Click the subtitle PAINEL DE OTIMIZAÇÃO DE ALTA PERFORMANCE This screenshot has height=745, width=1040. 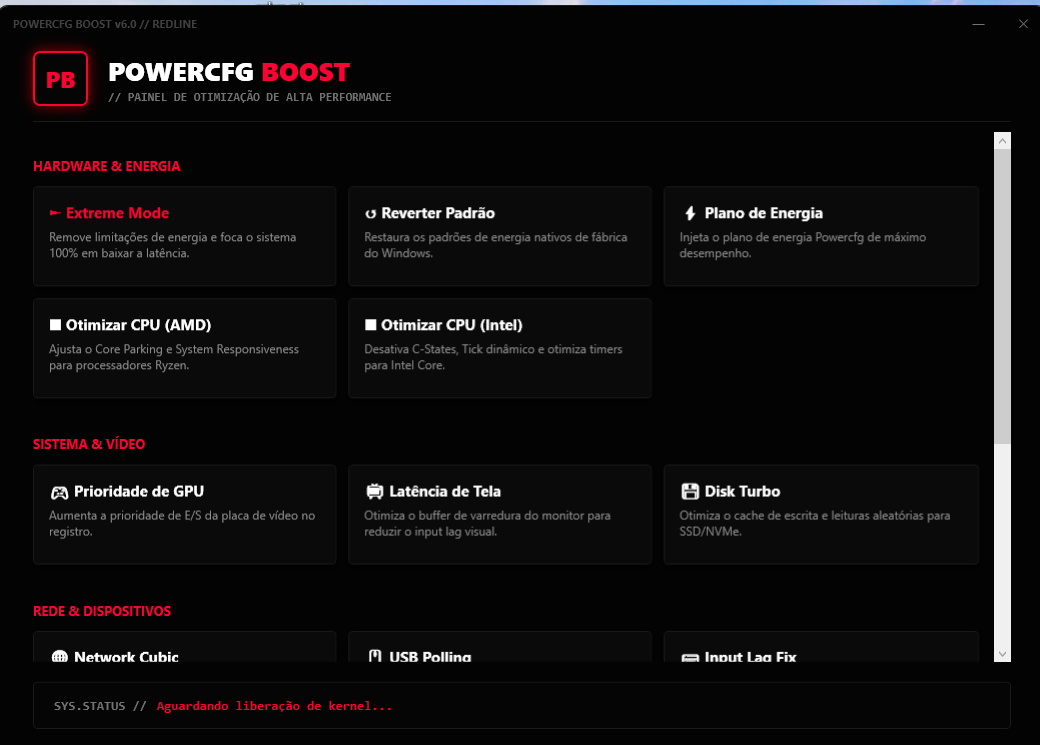click(x=249, y=97)
